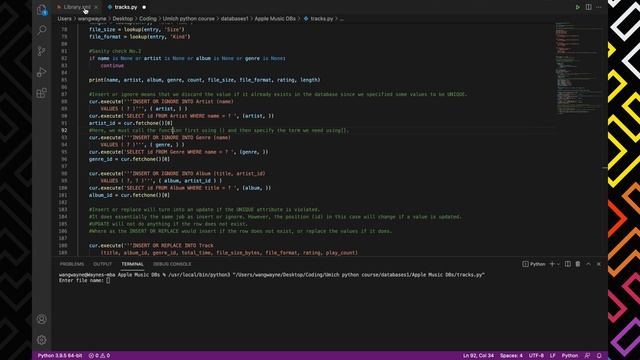Open the wangwayne breadcrumb dropdown

coord(92,19)
